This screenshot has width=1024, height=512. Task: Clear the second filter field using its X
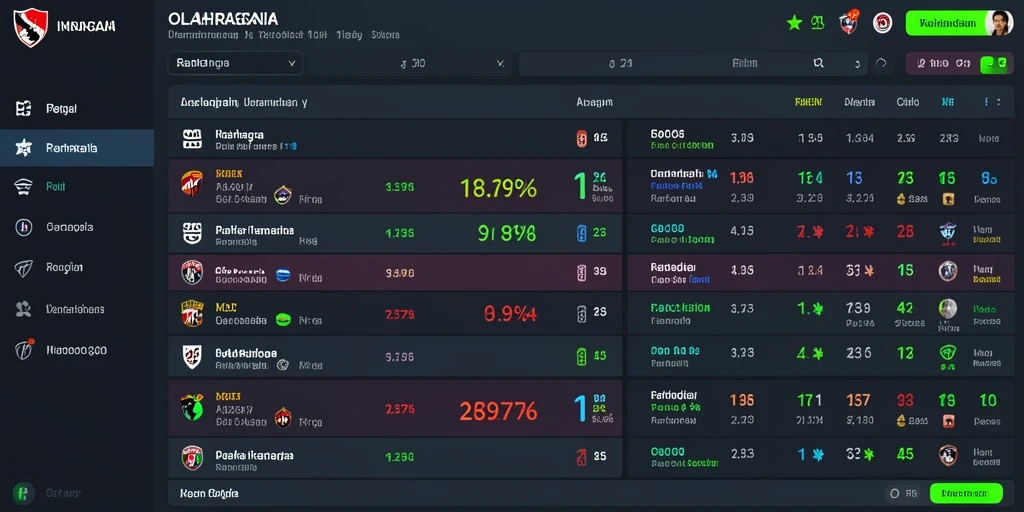click(500, 63)
